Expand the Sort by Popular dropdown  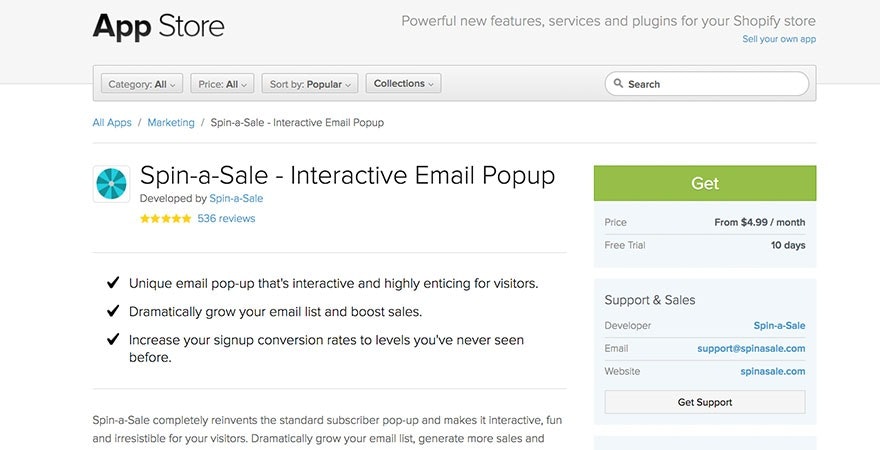click(x=311, y=84)
